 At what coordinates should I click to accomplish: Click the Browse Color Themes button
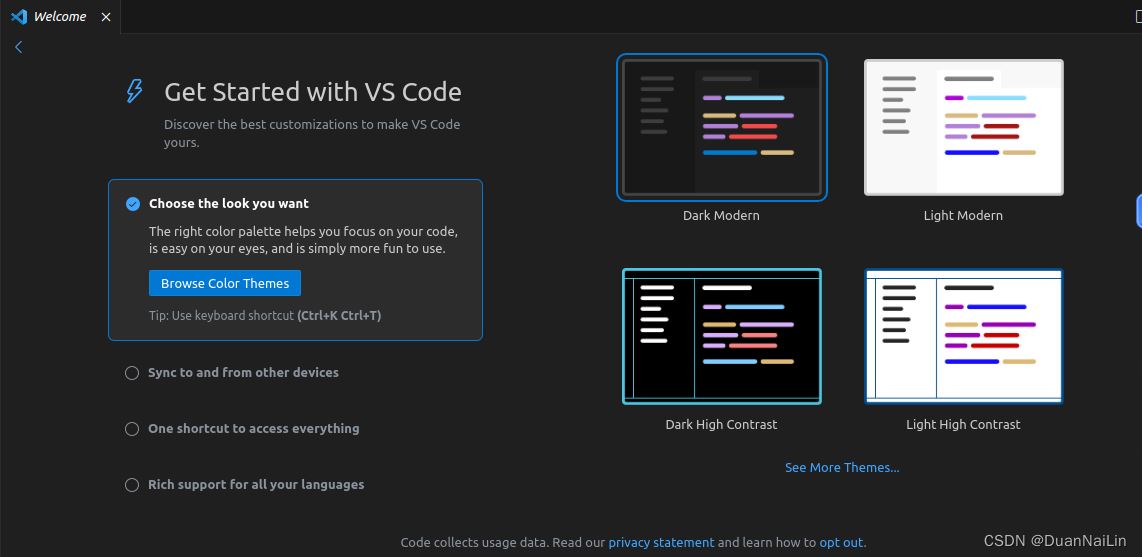coord(225,283)
